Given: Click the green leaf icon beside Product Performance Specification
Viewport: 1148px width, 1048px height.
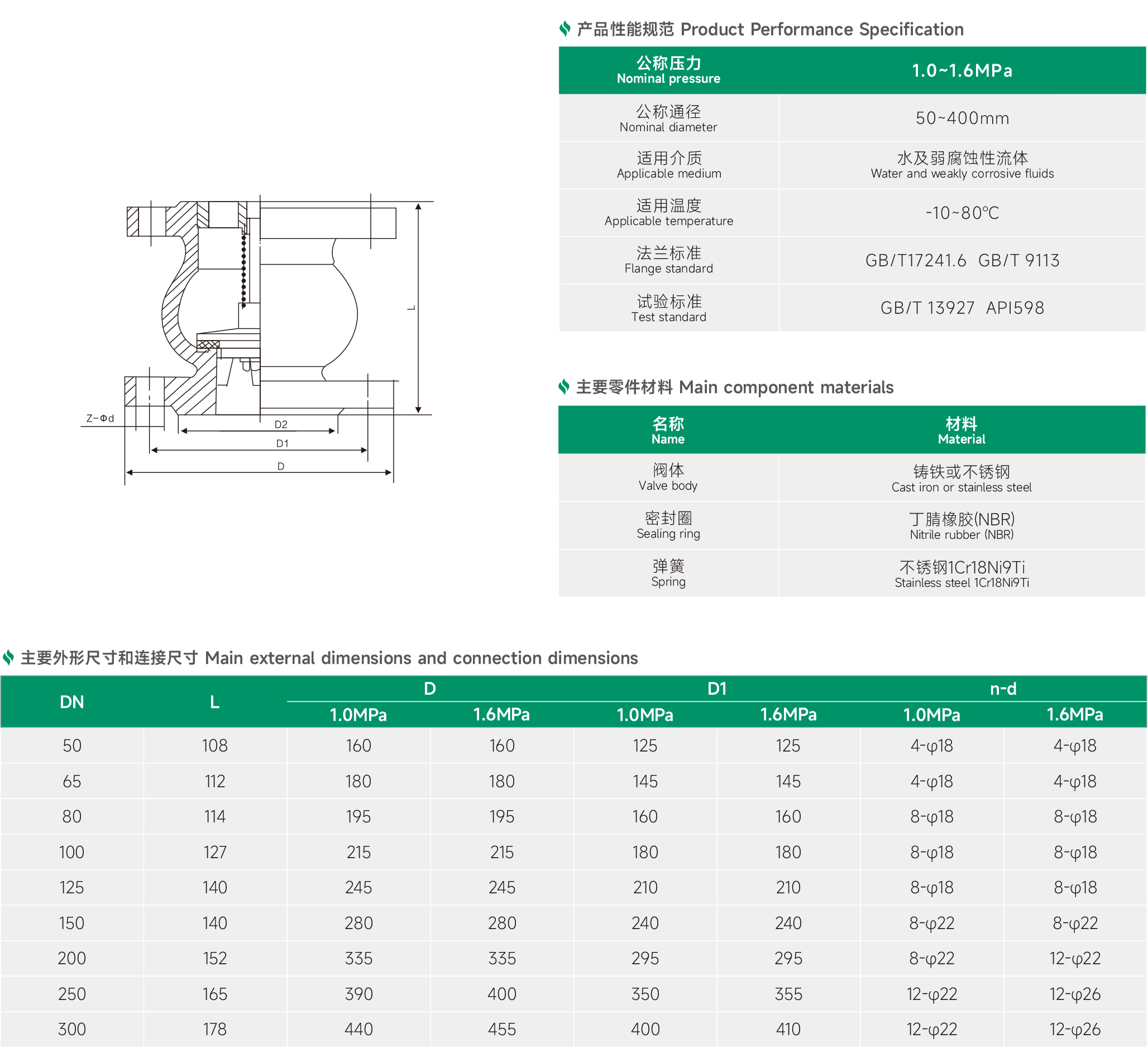Looking at the screenshot, I should pyautogui.click(x=565, y=28).
